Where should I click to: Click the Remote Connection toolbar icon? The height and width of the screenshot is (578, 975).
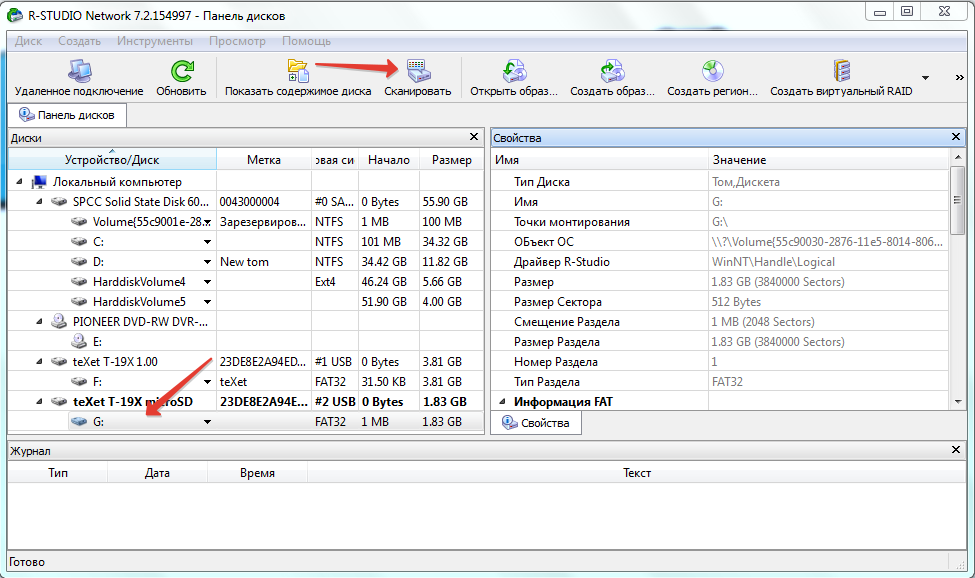click(79, 72)
